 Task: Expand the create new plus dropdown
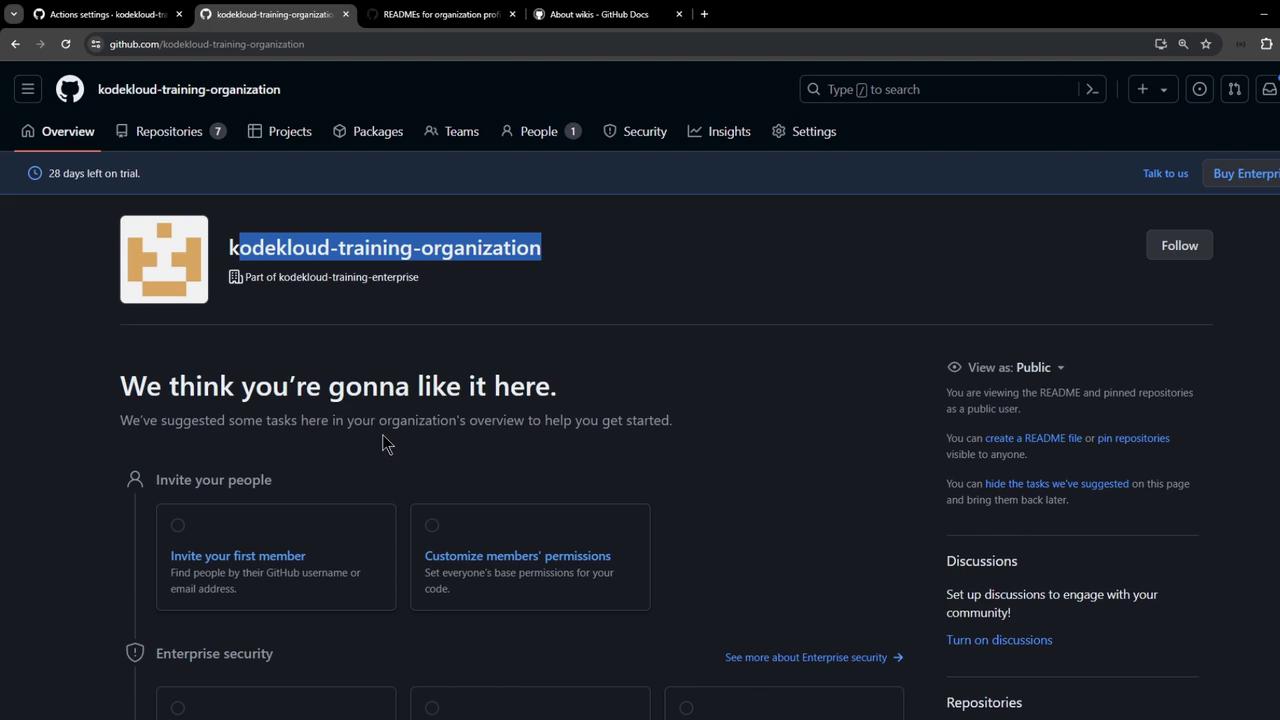tap(1152, 89)
